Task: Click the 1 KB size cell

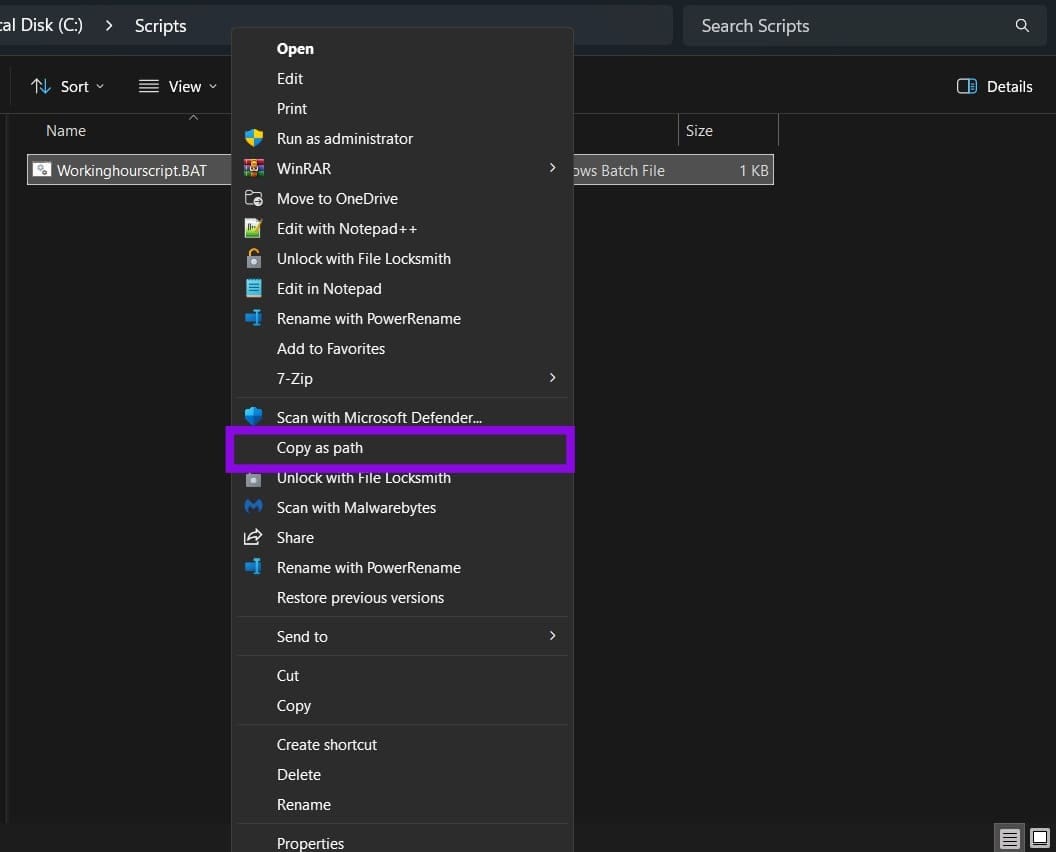Action: 754,170
